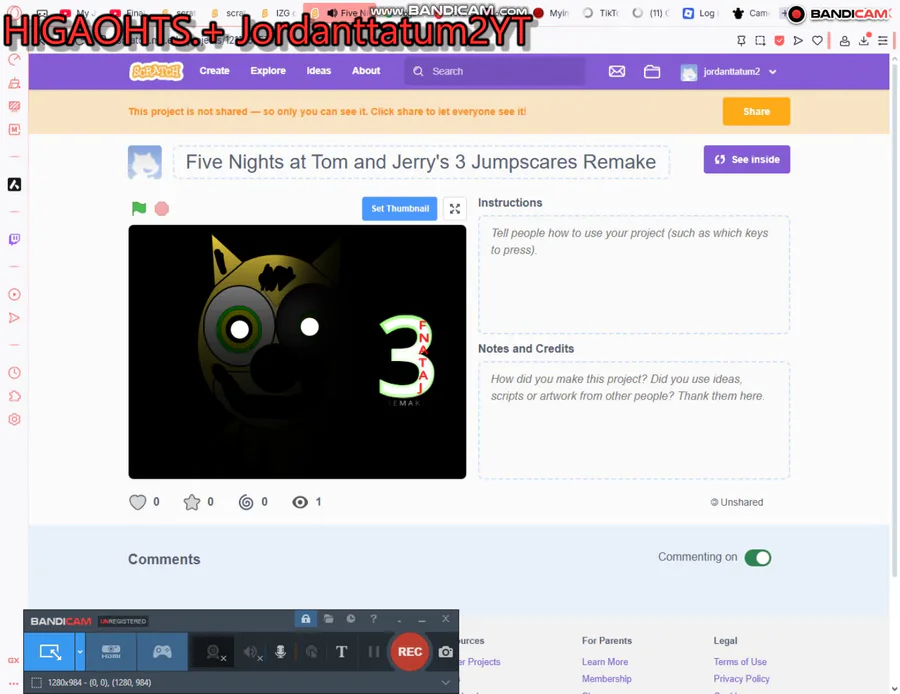
Task: Toggle Commenting on switch
Action: point(758,557)
